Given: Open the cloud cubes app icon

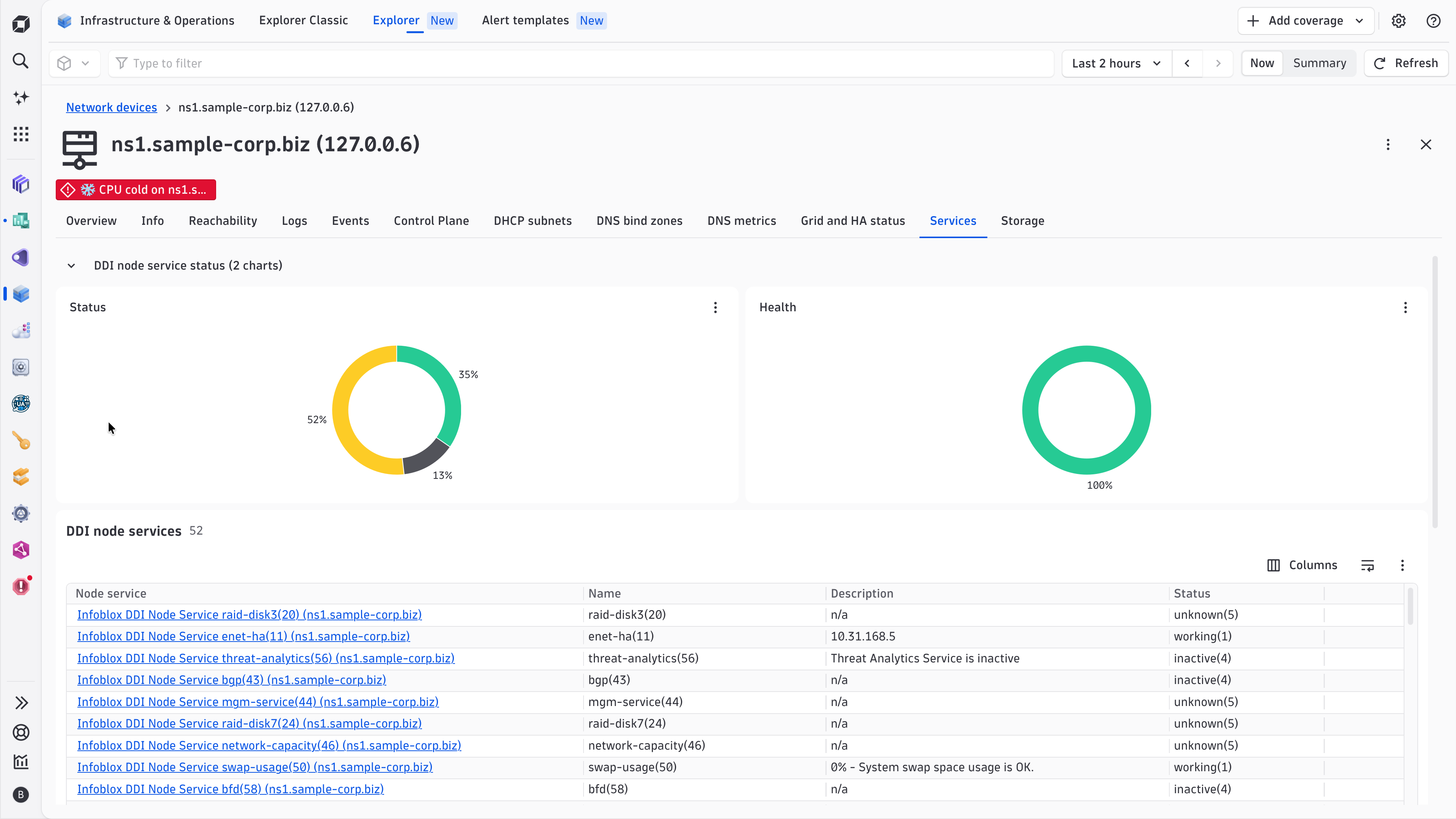Looking at the screenshot, I should tap(21, 331).
